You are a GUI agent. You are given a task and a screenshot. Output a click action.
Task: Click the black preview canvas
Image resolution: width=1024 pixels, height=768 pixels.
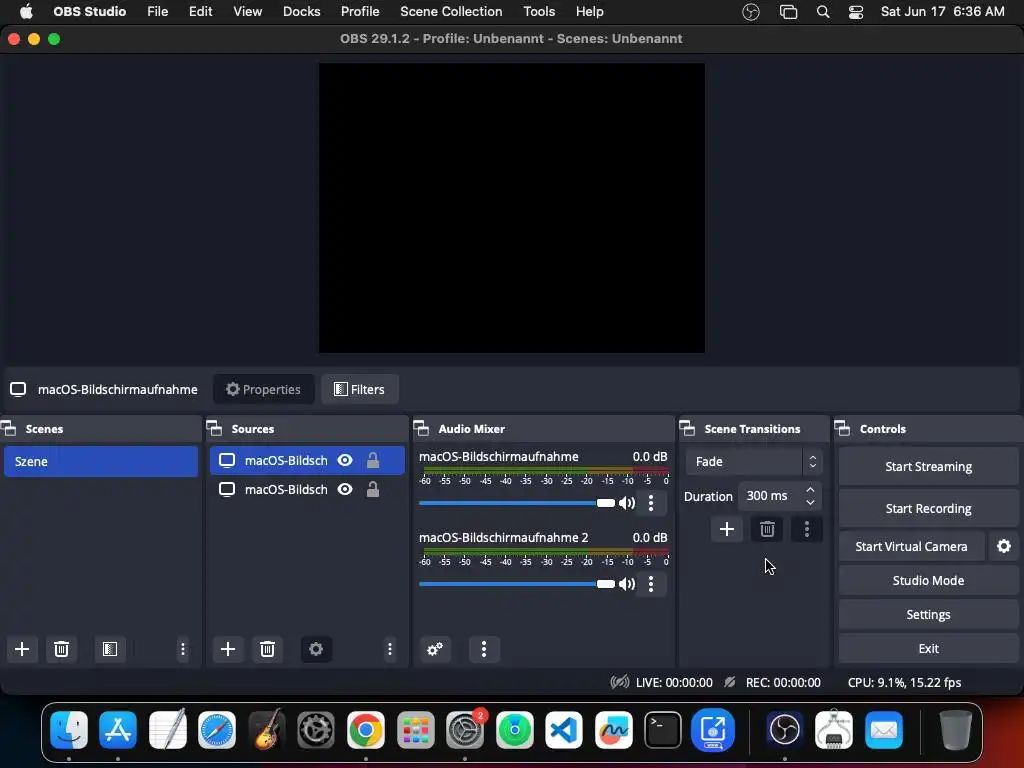pyautogui.click(x=511, y=208)
